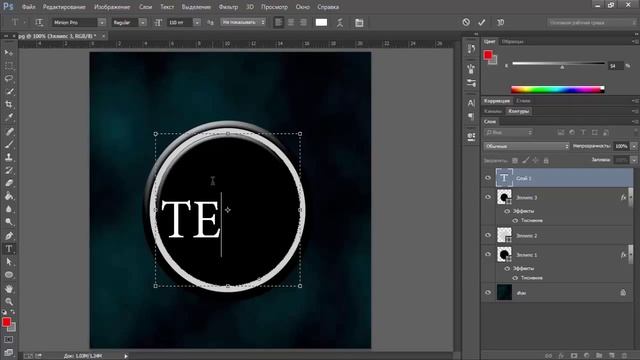Viewport: 640px width, 360px height.
Task: Open the font family dropdown
Action: coord(102,22)
